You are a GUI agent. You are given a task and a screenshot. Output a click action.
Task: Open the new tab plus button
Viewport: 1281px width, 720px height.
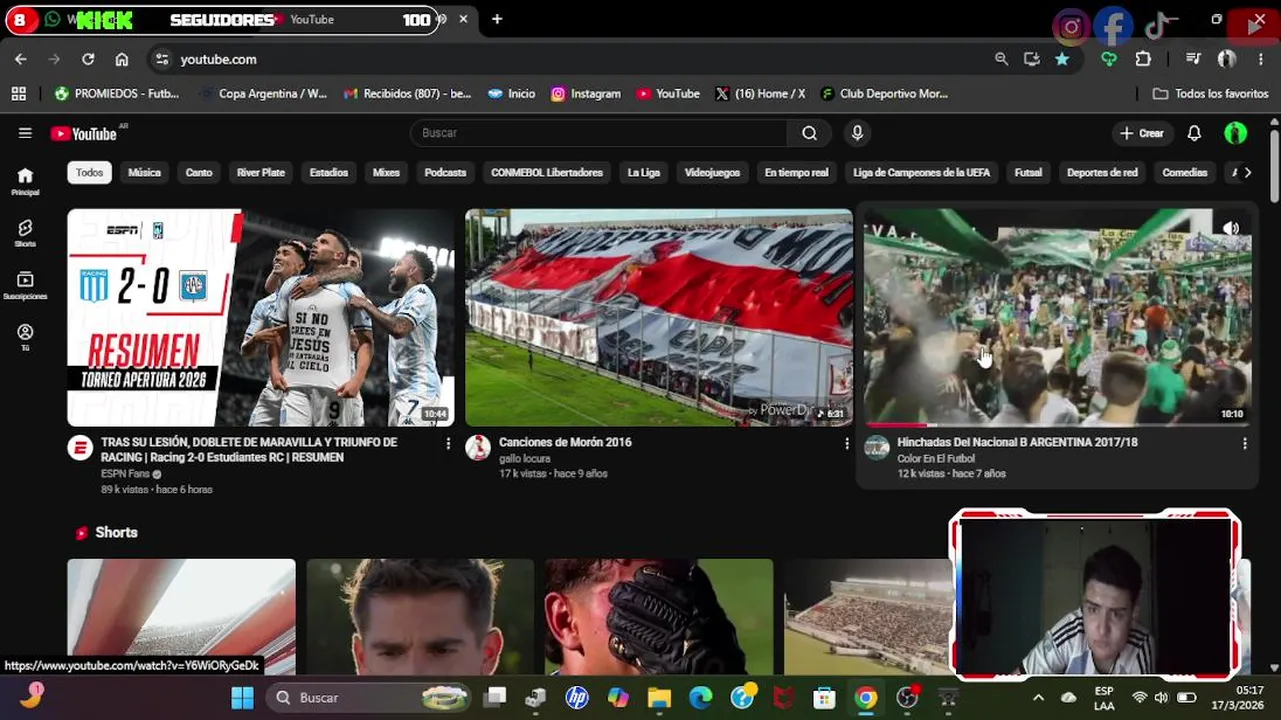click(497, 19)
